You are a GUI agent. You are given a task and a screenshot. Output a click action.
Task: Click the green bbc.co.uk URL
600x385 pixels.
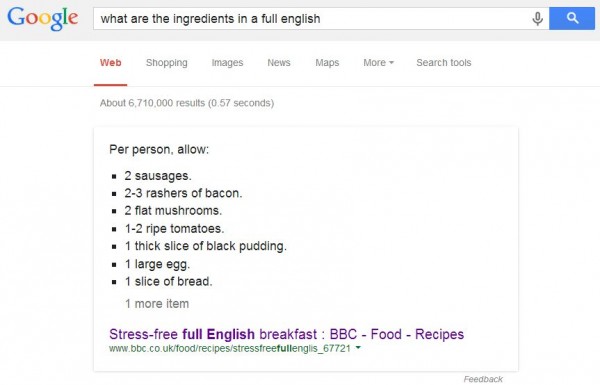[230, 348]
